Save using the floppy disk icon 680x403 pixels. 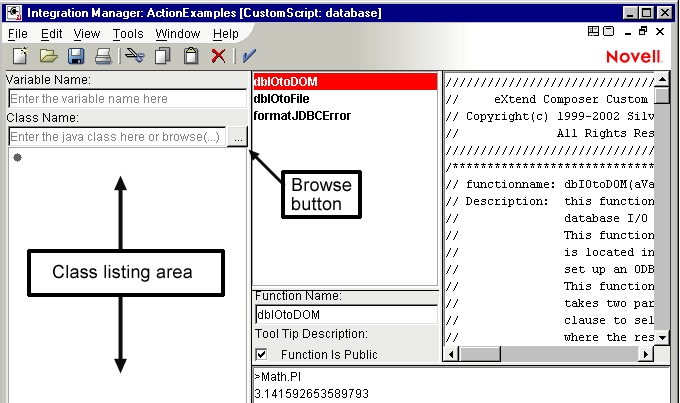click(x=76, y=56)
